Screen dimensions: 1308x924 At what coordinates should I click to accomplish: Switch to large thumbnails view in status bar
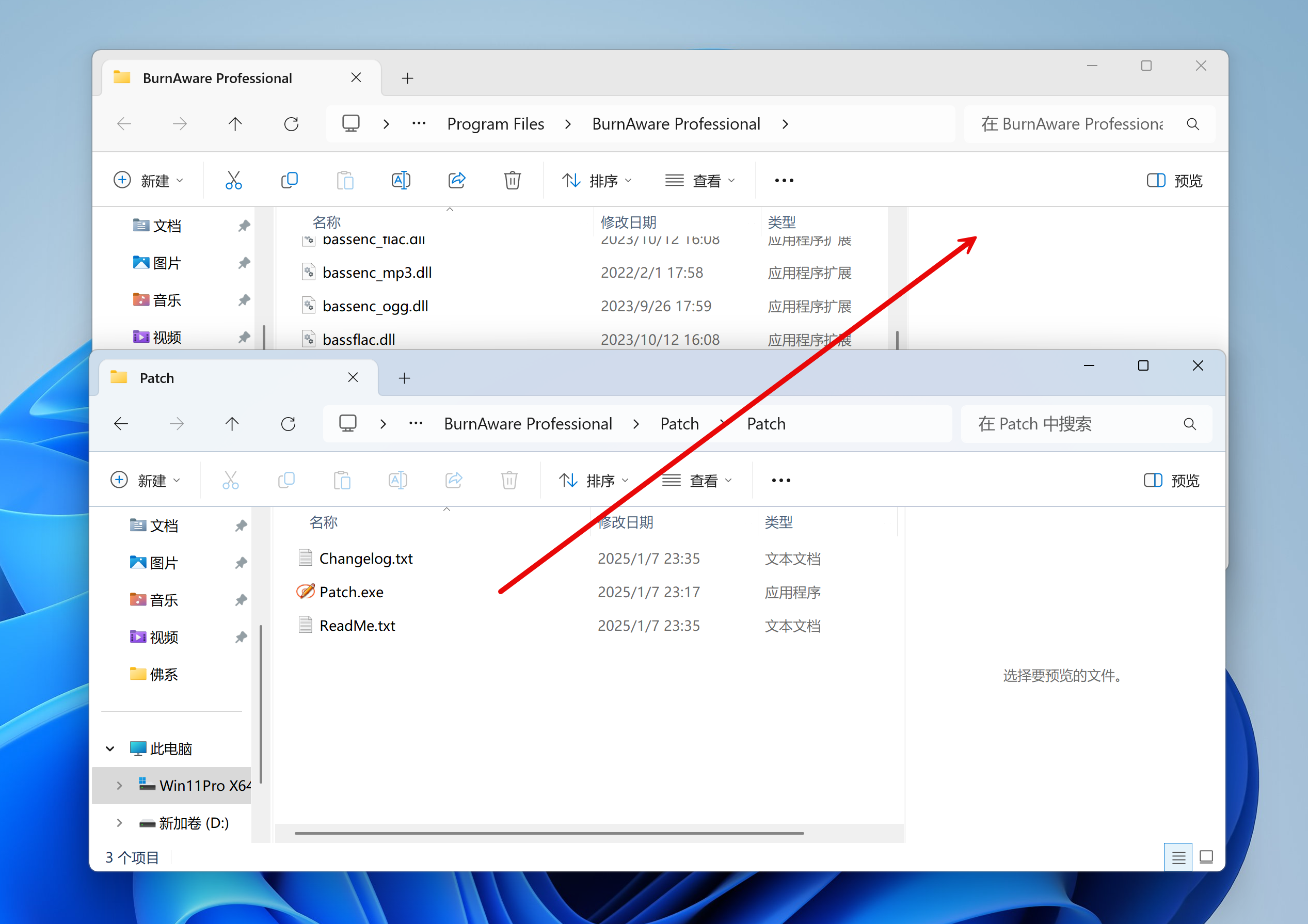click(1206, 857)
